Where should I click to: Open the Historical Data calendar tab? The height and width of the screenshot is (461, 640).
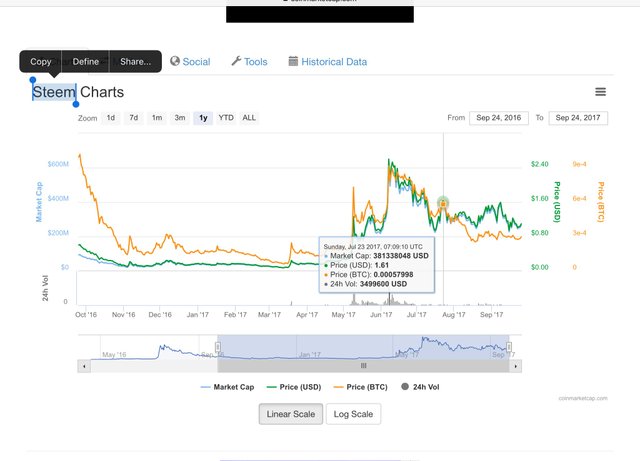[x=328, y=62]
